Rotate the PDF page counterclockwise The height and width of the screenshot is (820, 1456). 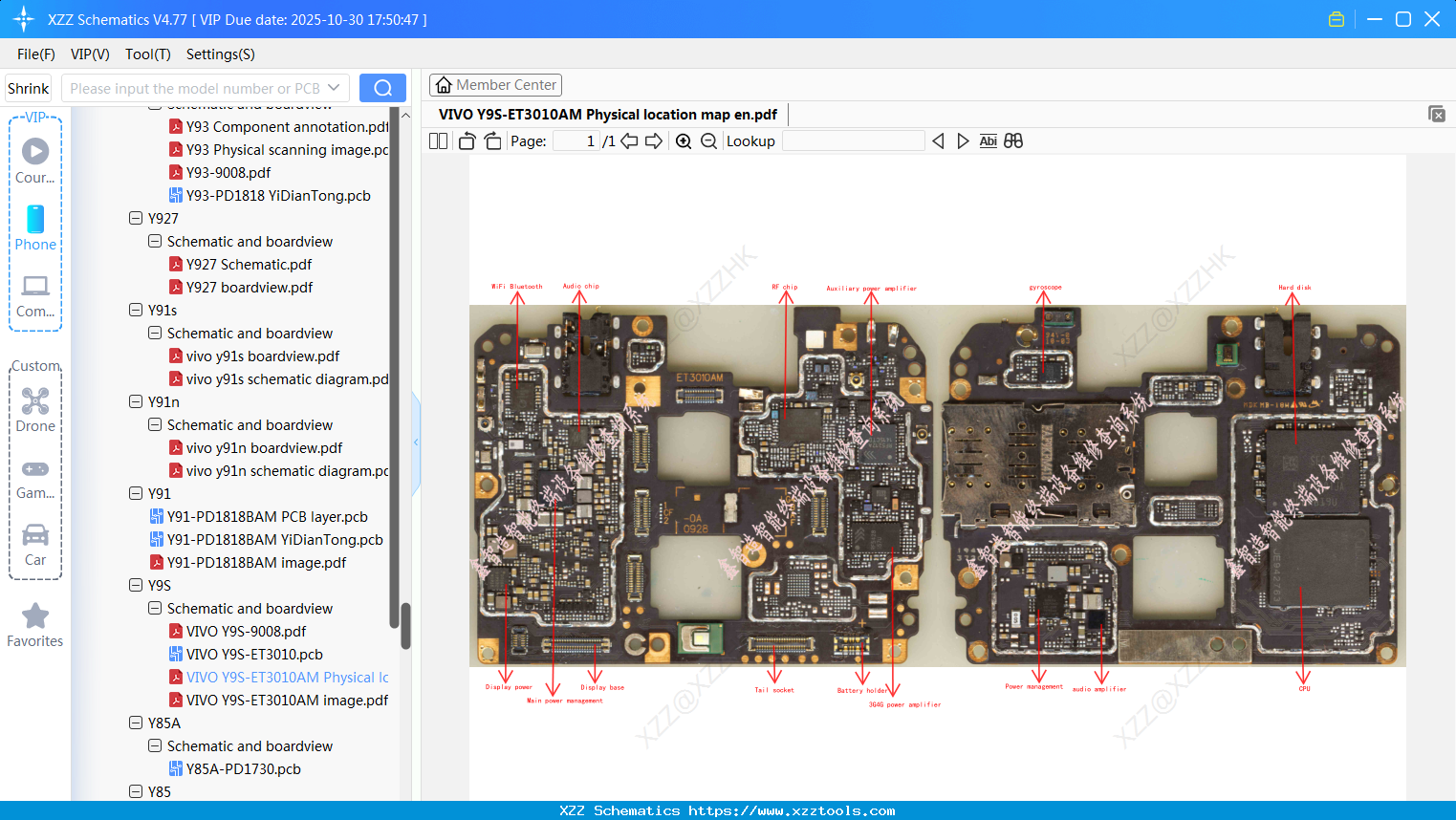click(x=467, y=141)
